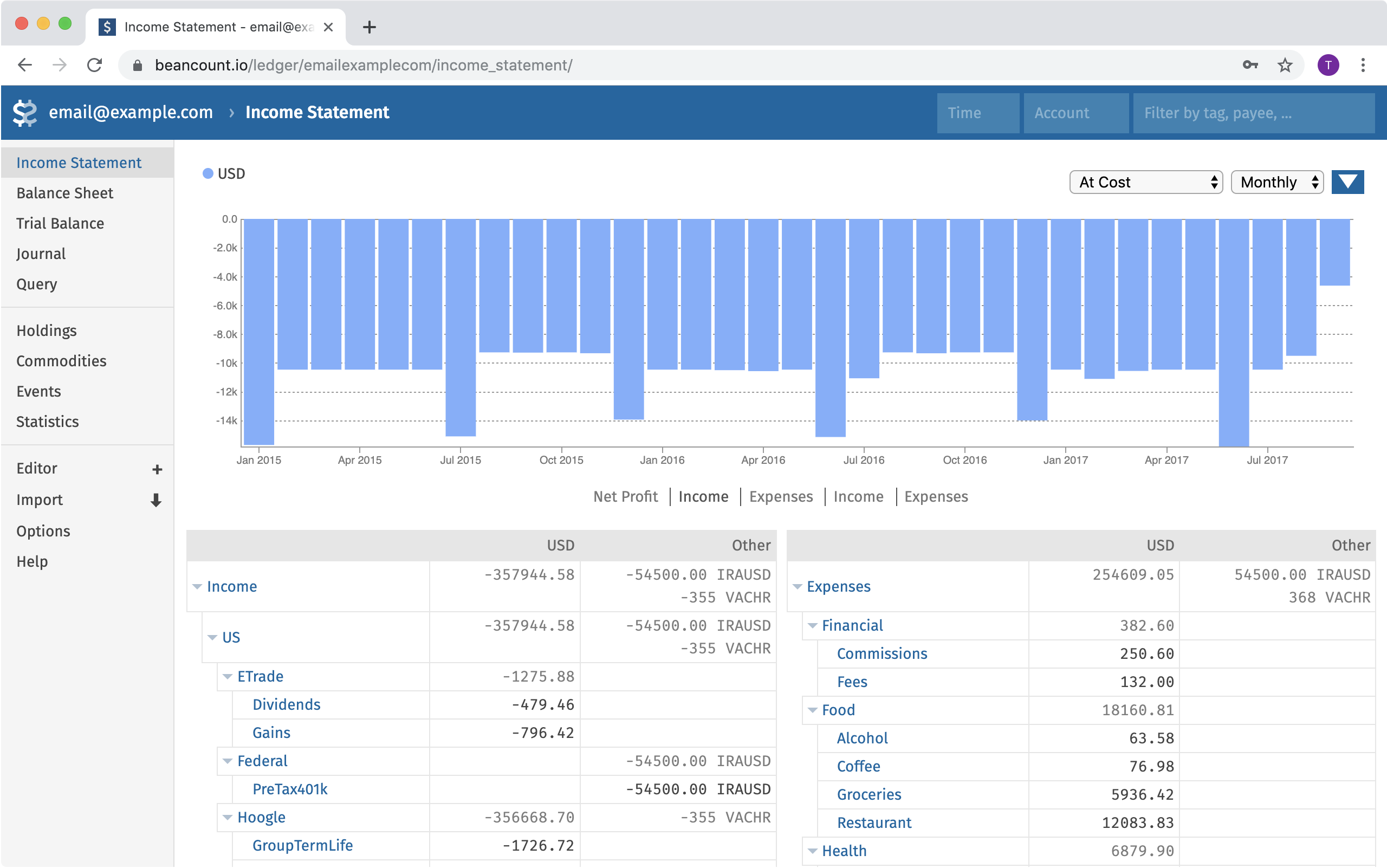Viewport: 1387px width, 868px height.
Task: Collapse the Income tree section
Action: pyautogui.click(x=197, y=586)
